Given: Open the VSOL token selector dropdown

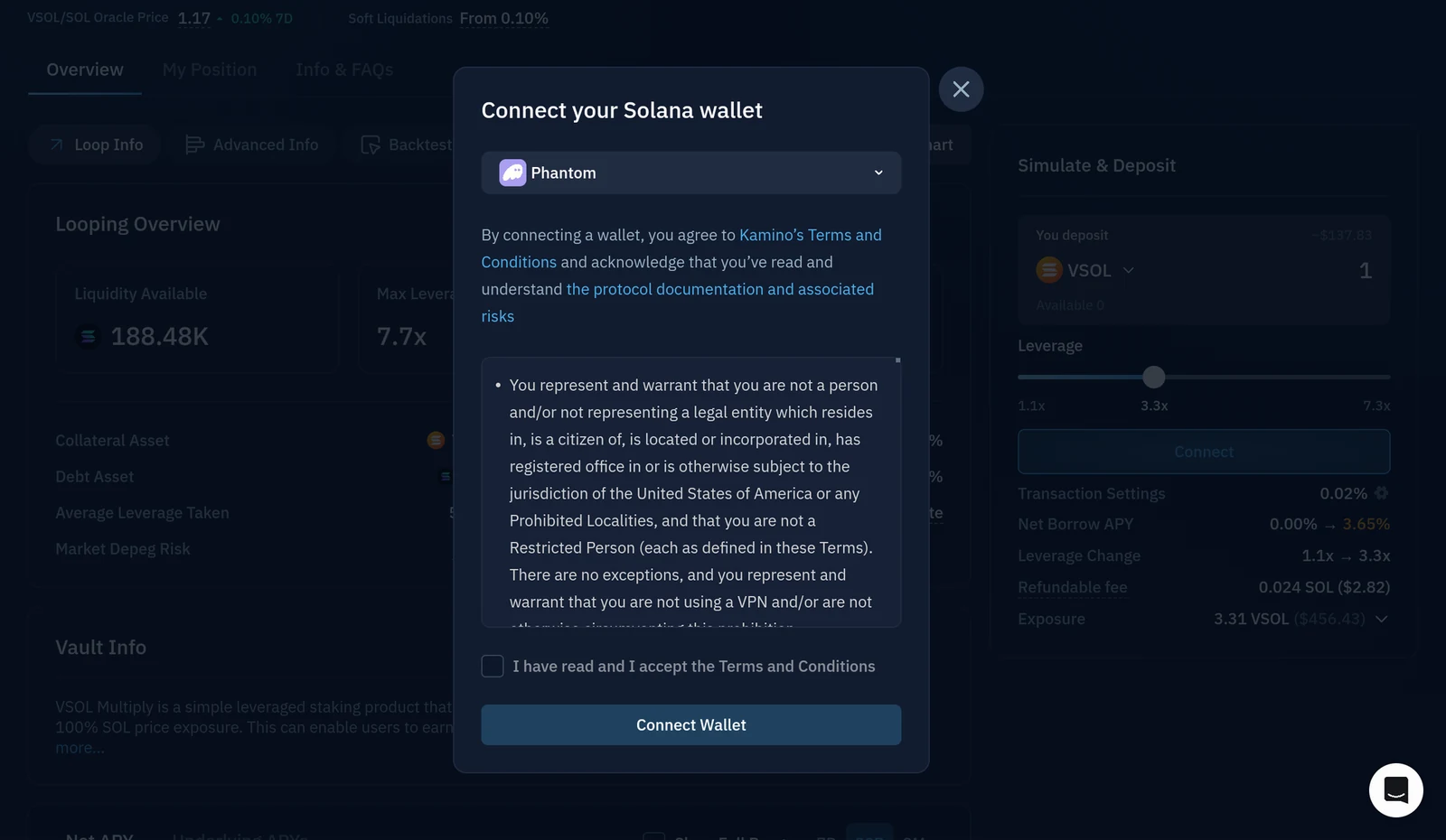Looking at the screenshot, I should (x=1085, y=270).
